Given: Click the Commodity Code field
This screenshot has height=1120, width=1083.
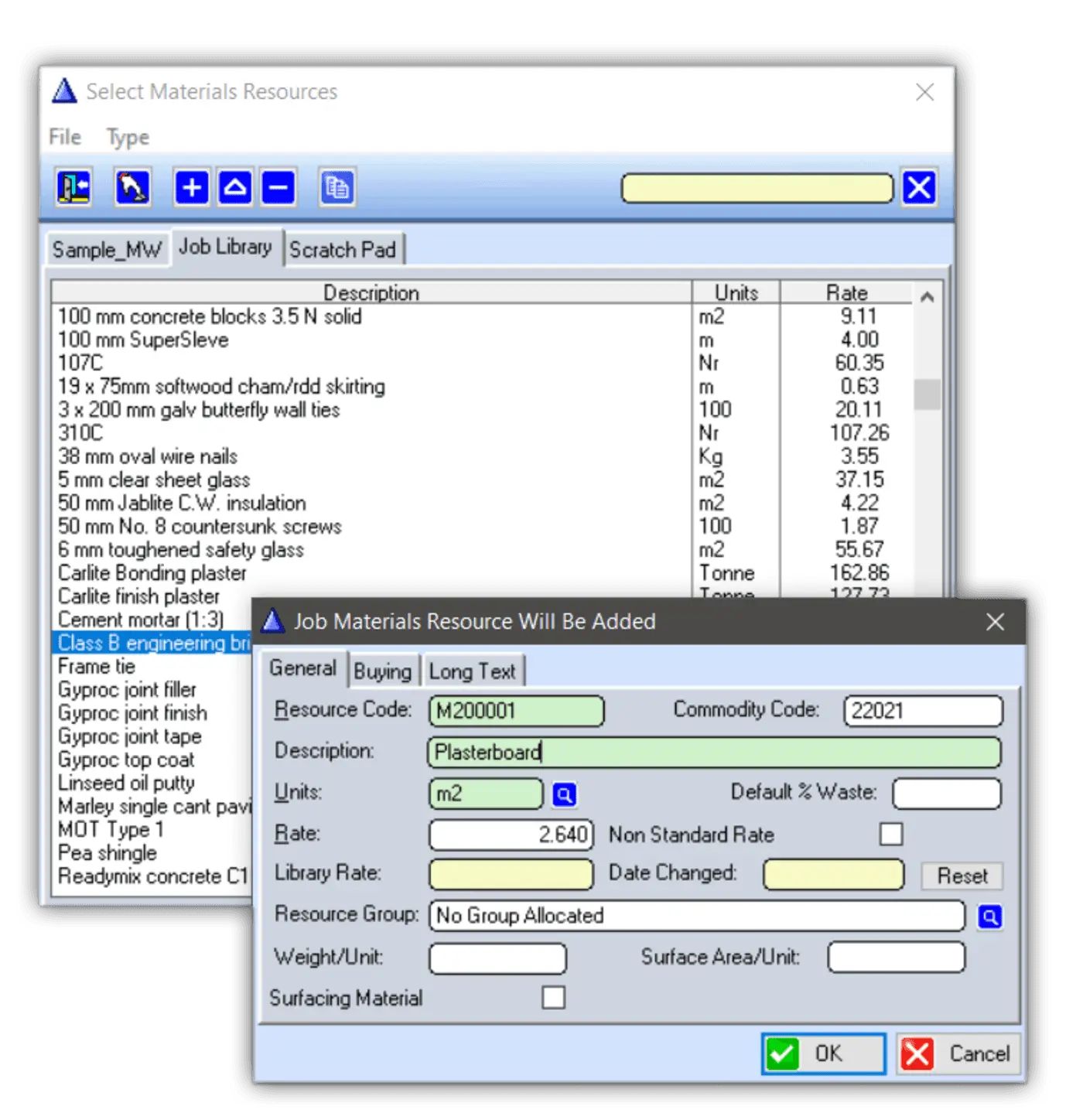Looking at the screenshot, I should 924,711.
